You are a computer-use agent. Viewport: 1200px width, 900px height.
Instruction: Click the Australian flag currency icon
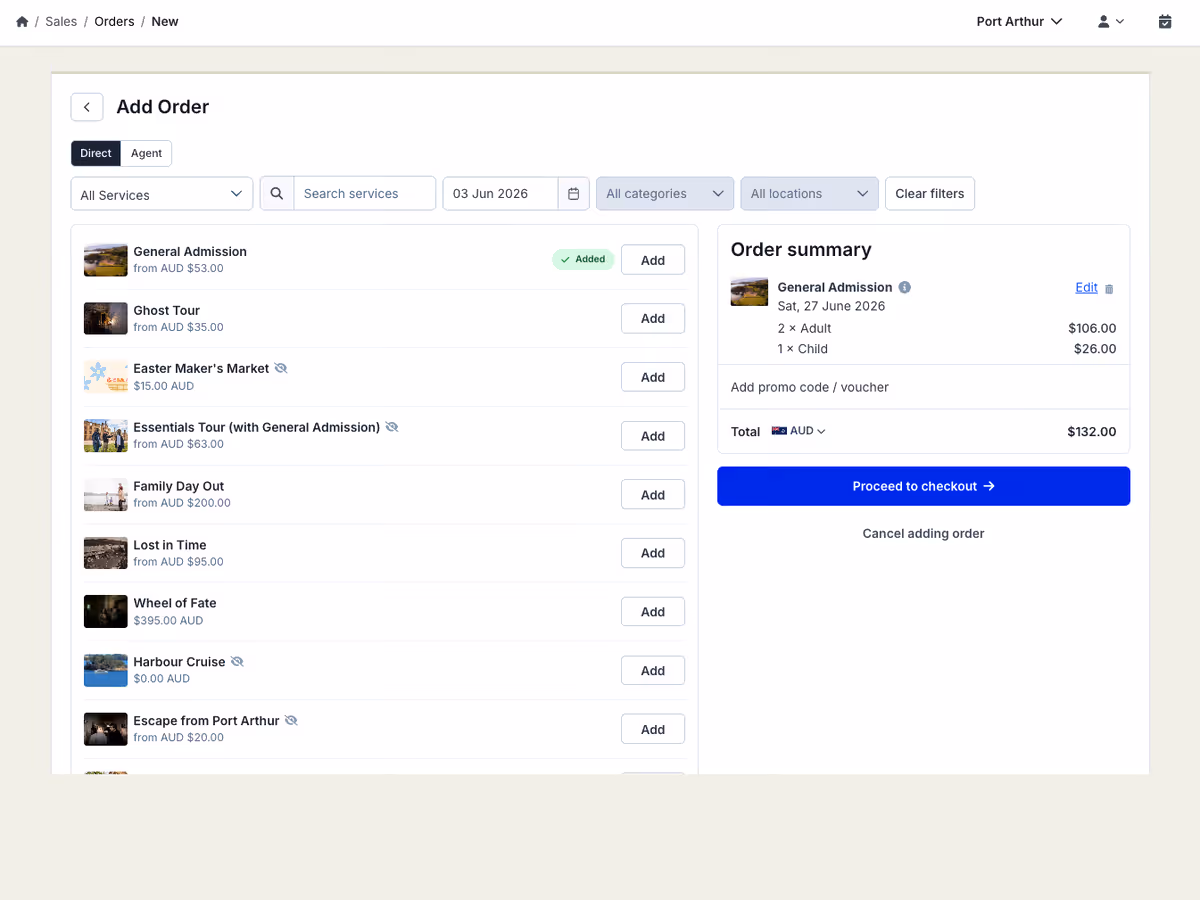click(x=780, y=431)
